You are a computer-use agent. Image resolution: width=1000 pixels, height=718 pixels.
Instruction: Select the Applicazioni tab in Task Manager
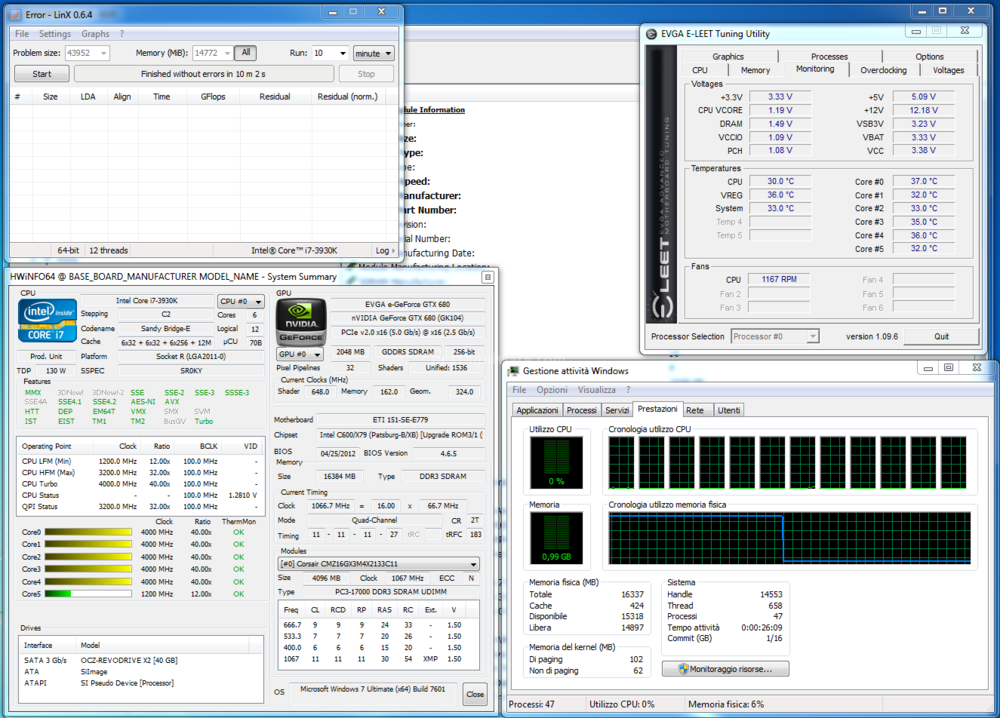(537, 410)
